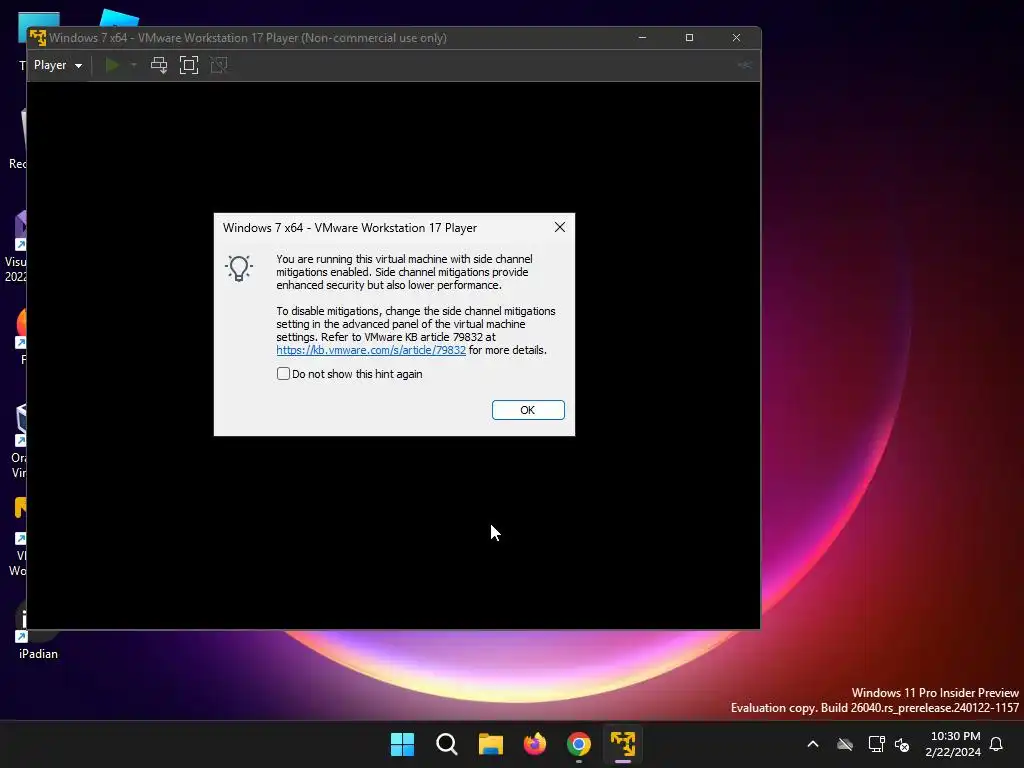
Task: Launch Firefox from the taskbar
Action: (x=535, y=744)
